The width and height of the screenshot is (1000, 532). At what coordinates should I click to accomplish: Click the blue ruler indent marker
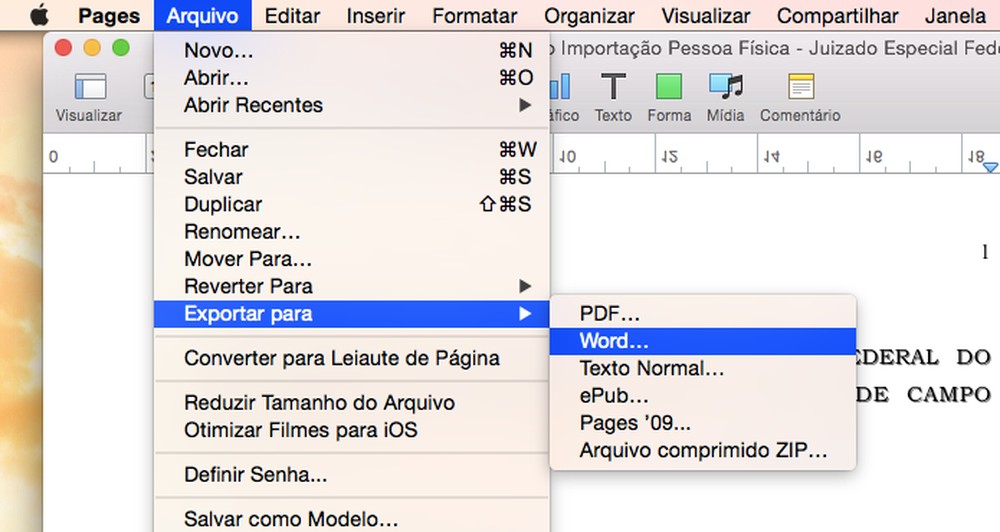click(x=990, y=167)
